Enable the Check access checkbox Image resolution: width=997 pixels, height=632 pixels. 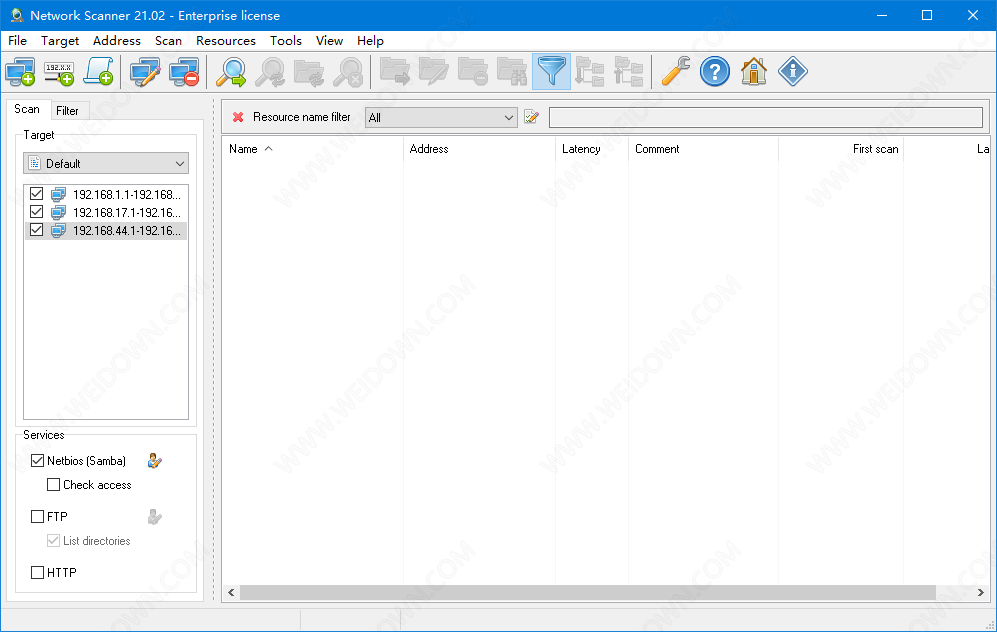pyautogui.click(x=53, y=484)
